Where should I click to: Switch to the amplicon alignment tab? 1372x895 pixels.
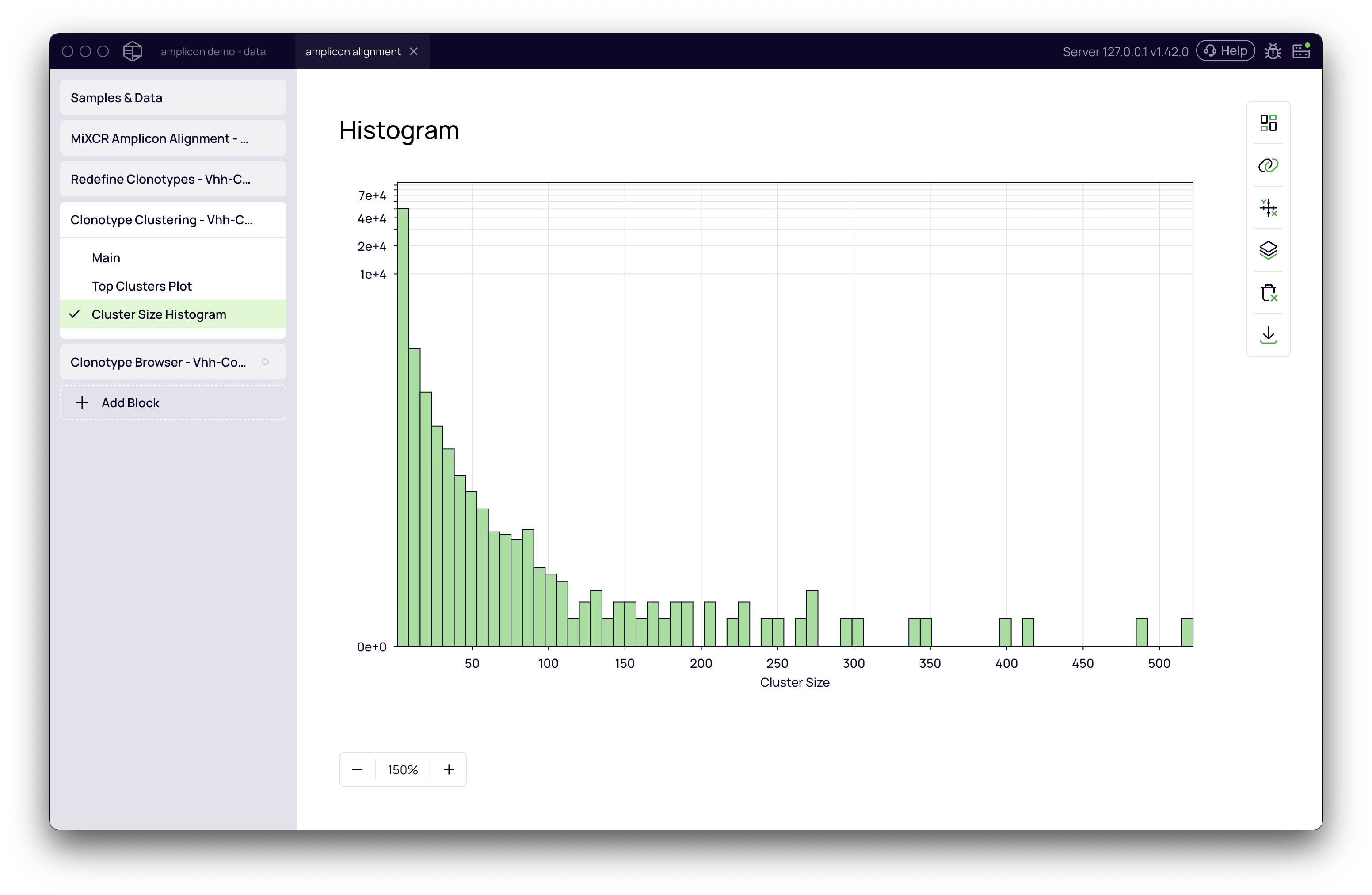[x=353, y=51]
